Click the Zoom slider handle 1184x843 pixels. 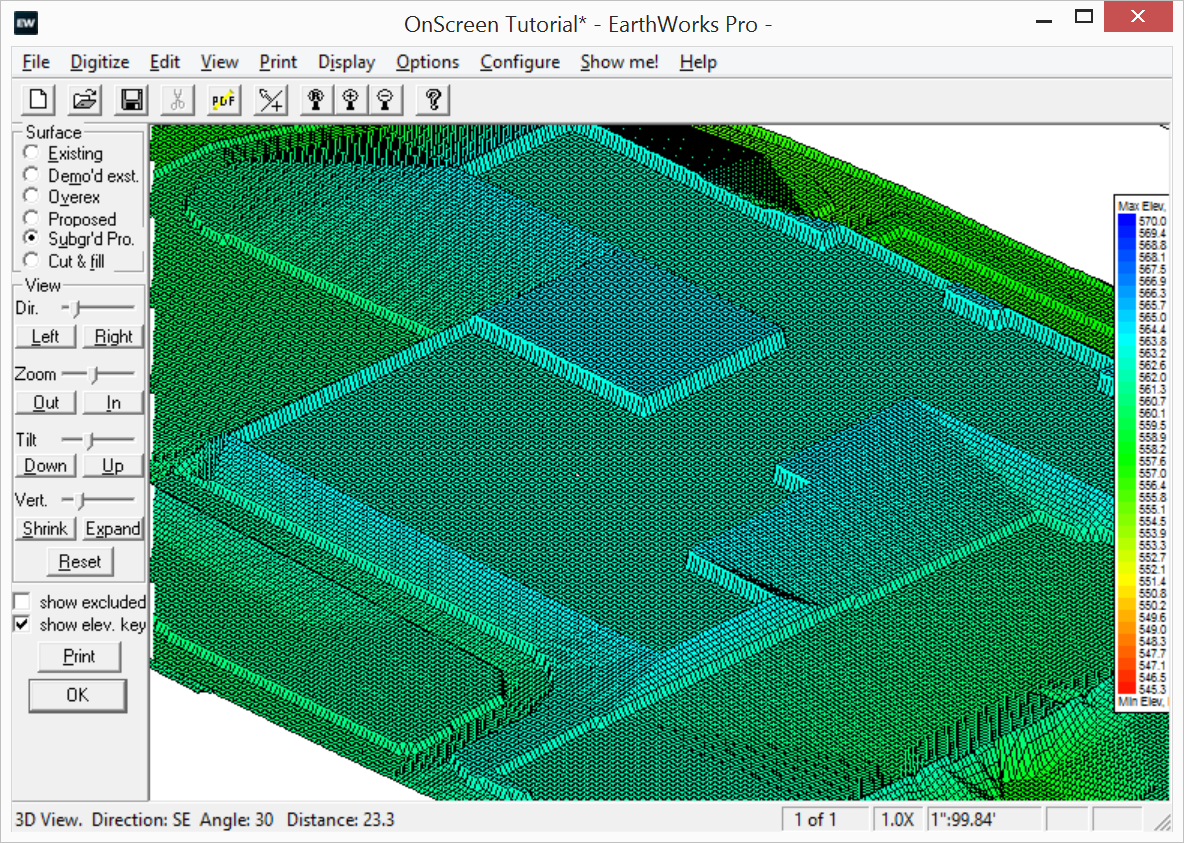click(x=94, y=373)
